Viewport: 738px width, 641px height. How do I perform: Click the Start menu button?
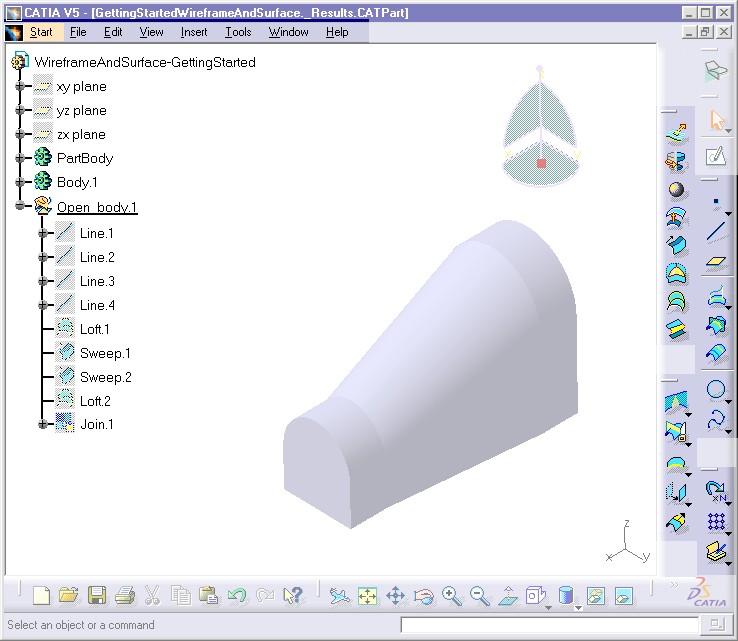pyautogui.click(x=41, y=32)
